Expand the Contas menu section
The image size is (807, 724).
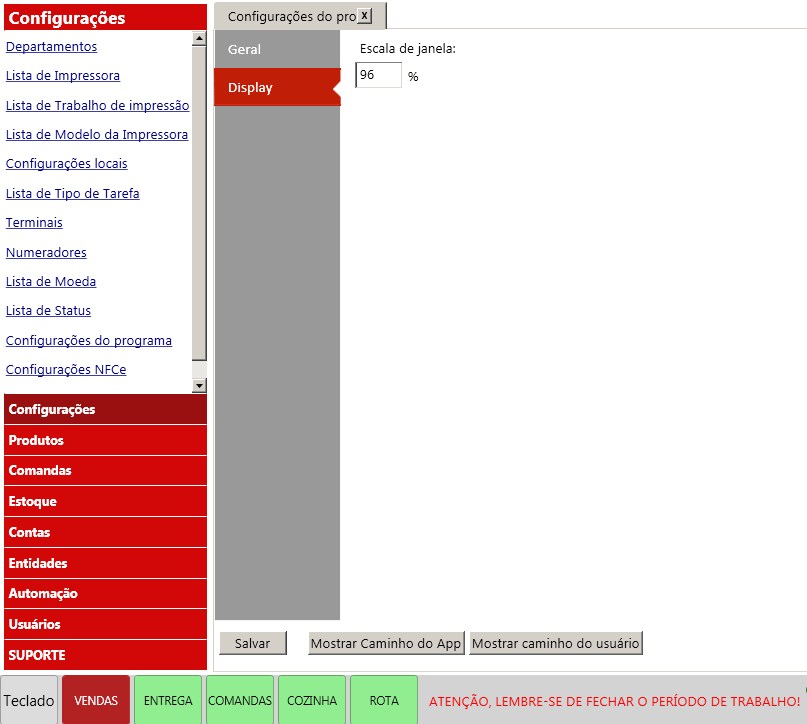pos(106,533)
